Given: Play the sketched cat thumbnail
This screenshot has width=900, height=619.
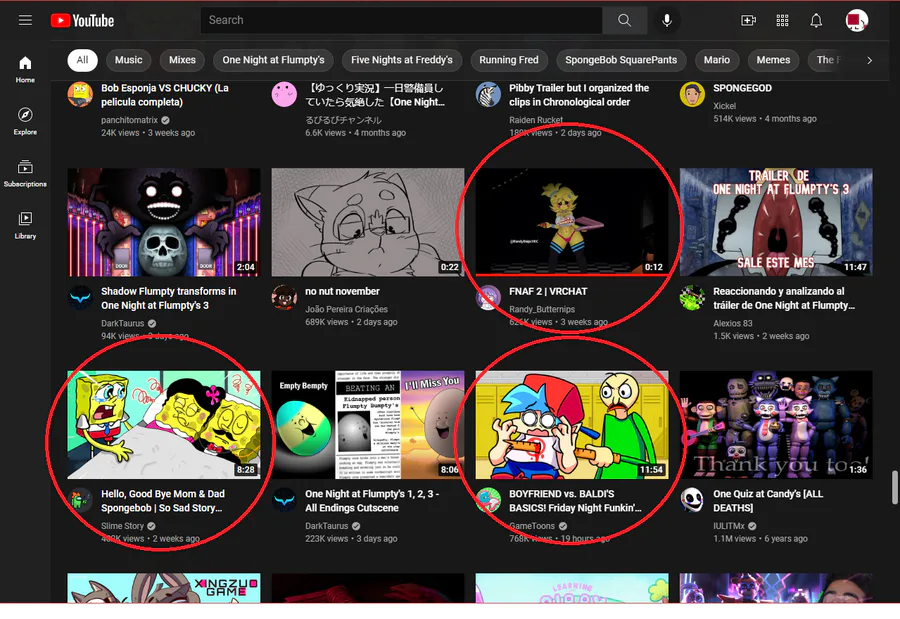Looking at the screenshot, I should click(367, 222).
